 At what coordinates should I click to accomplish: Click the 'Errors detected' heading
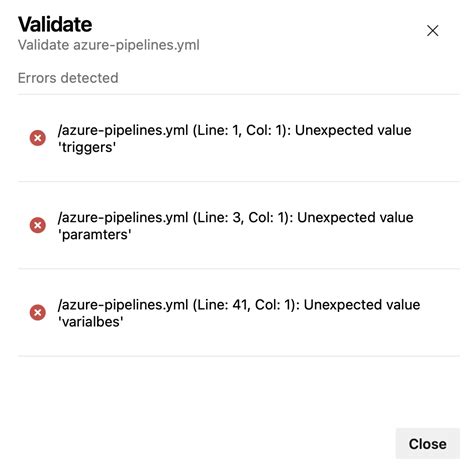pyautogui.click(x=68, y=78)
